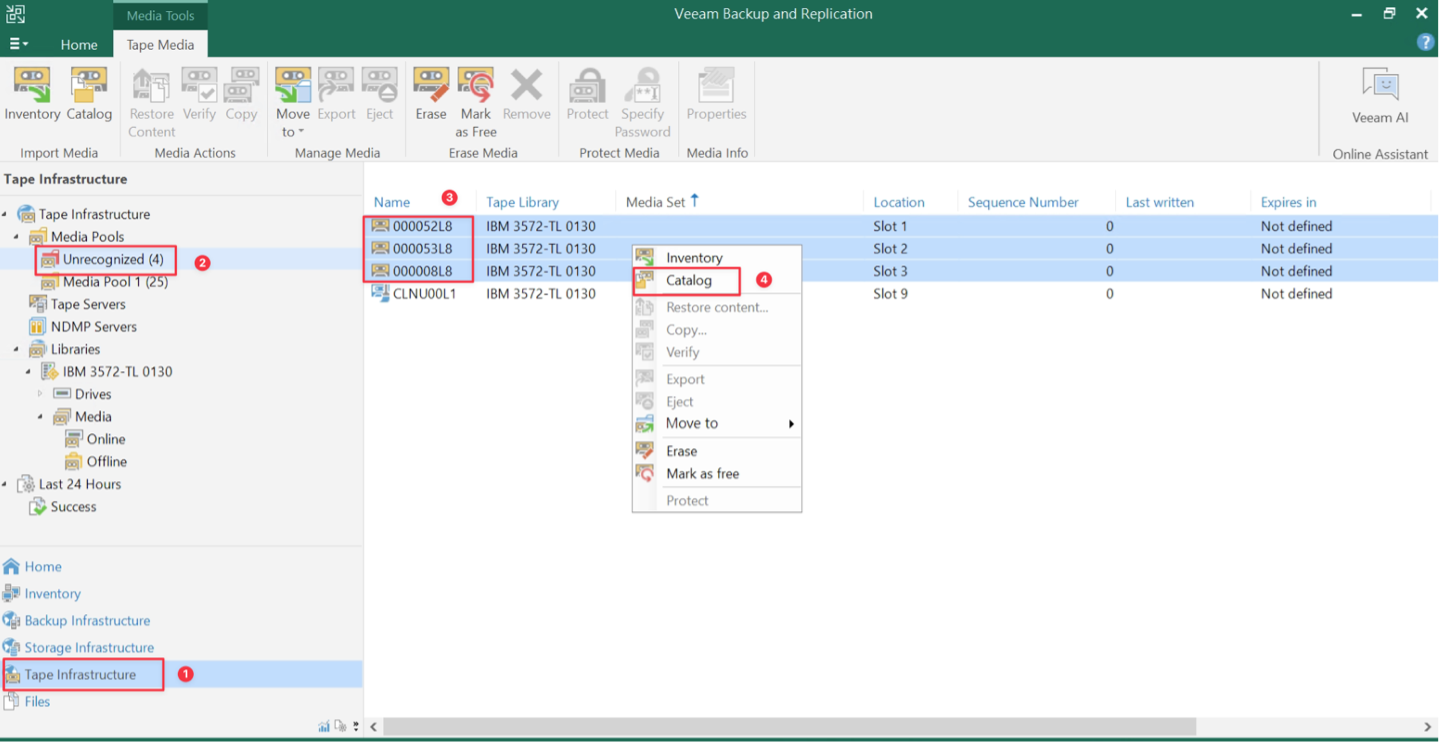
Task: Click the Remove ribbon icon
Action: (527, 95)
